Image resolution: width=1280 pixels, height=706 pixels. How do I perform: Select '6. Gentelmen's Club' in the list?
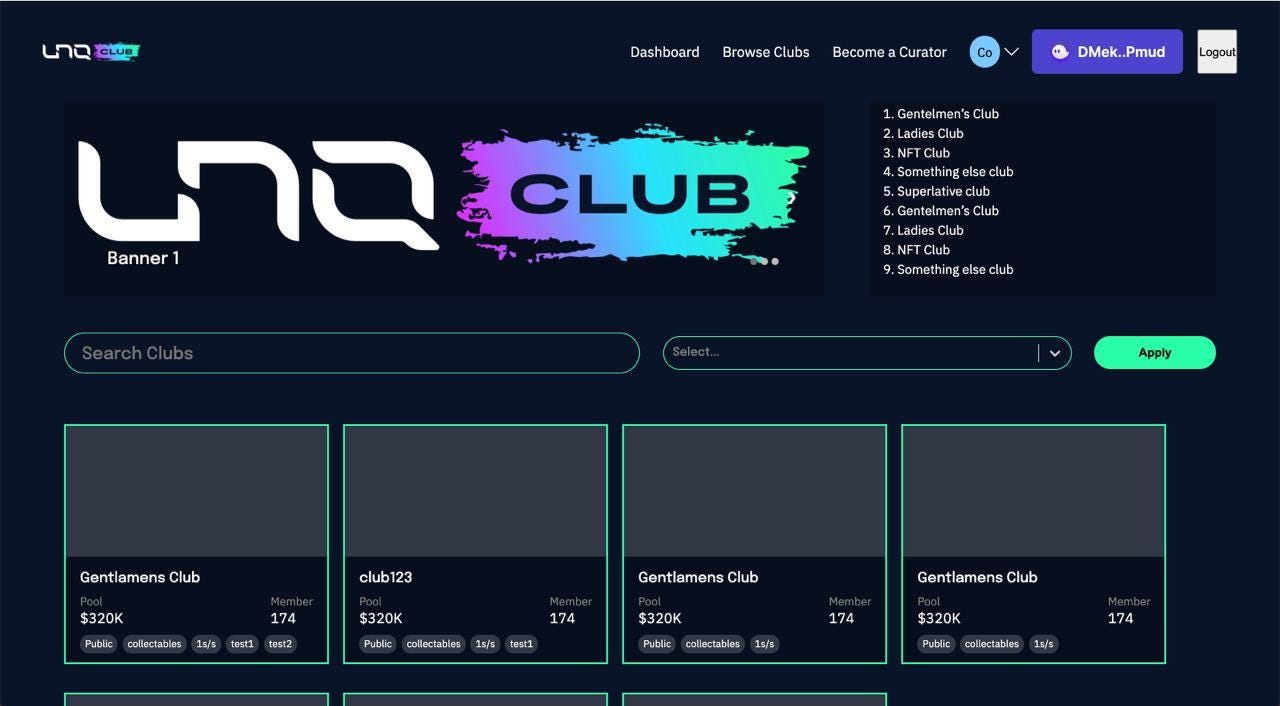coord(940,211)
